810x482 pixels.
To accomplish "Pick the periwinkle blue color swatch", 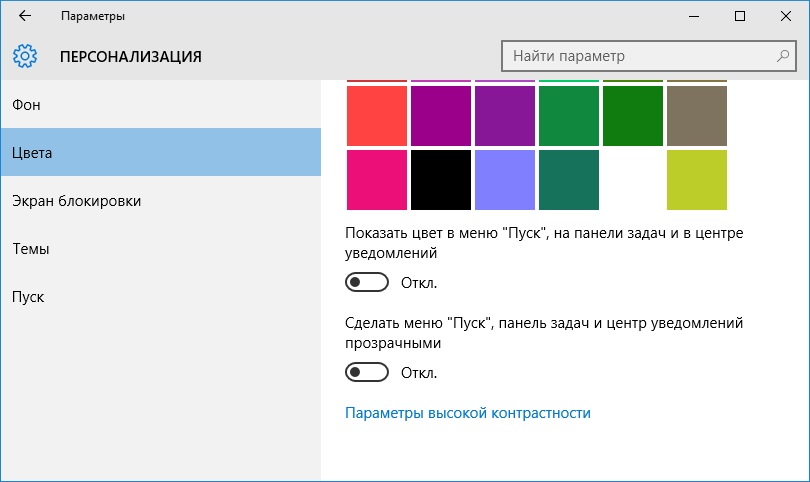I will click(x=505, y=180).
